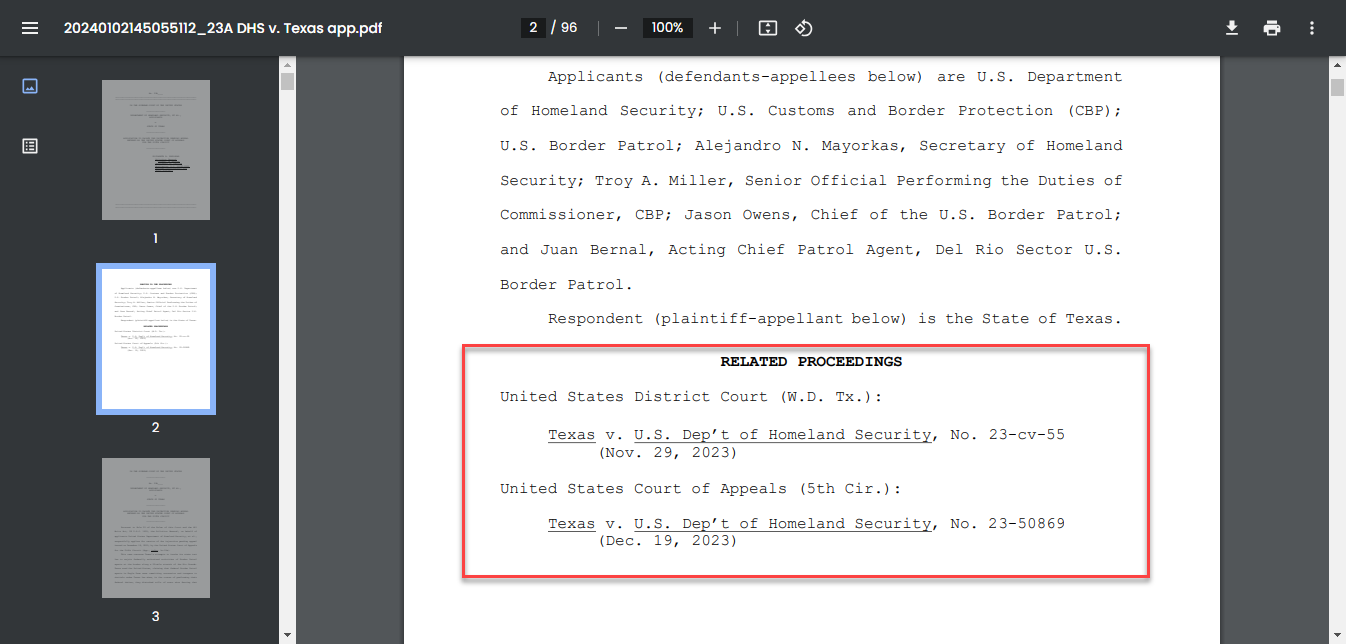The image size is (1346, 644).
Task: Click the total page count '96'
Action: click(569, 28)
